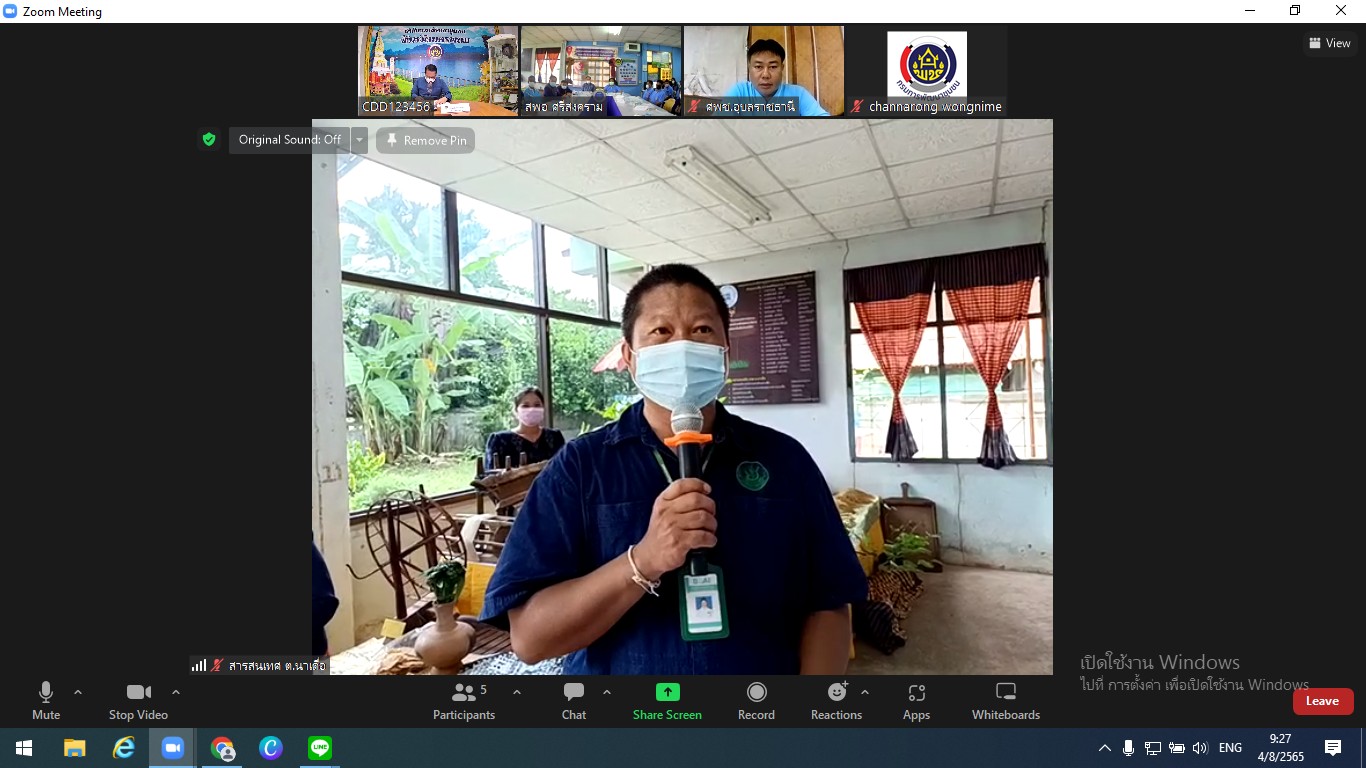Toggle the Original Sound: Off button

click(x=290, y=140)
